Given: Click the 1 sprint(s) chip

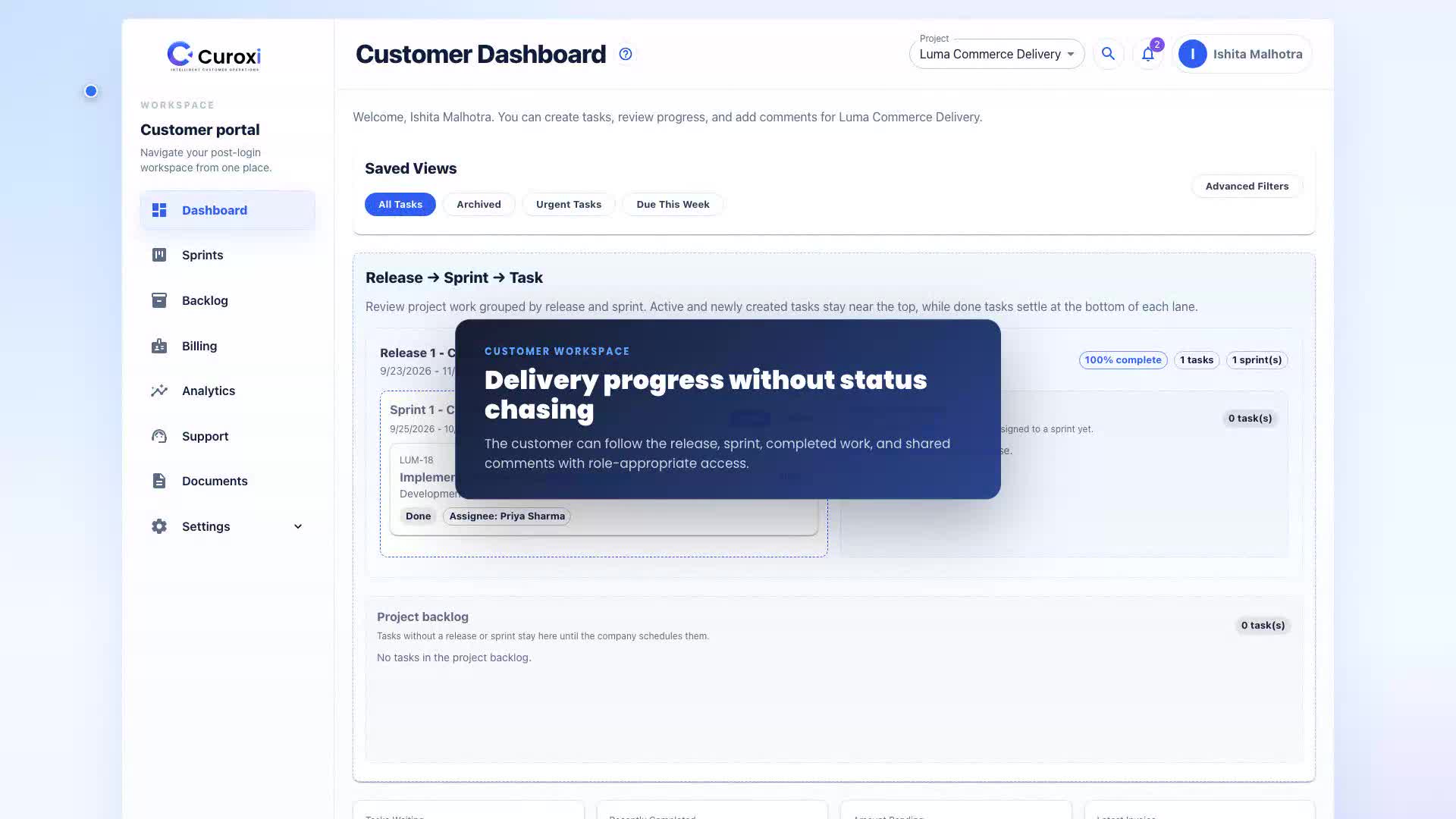Looking at the screenshot, I should click(x=1257, y=359).
